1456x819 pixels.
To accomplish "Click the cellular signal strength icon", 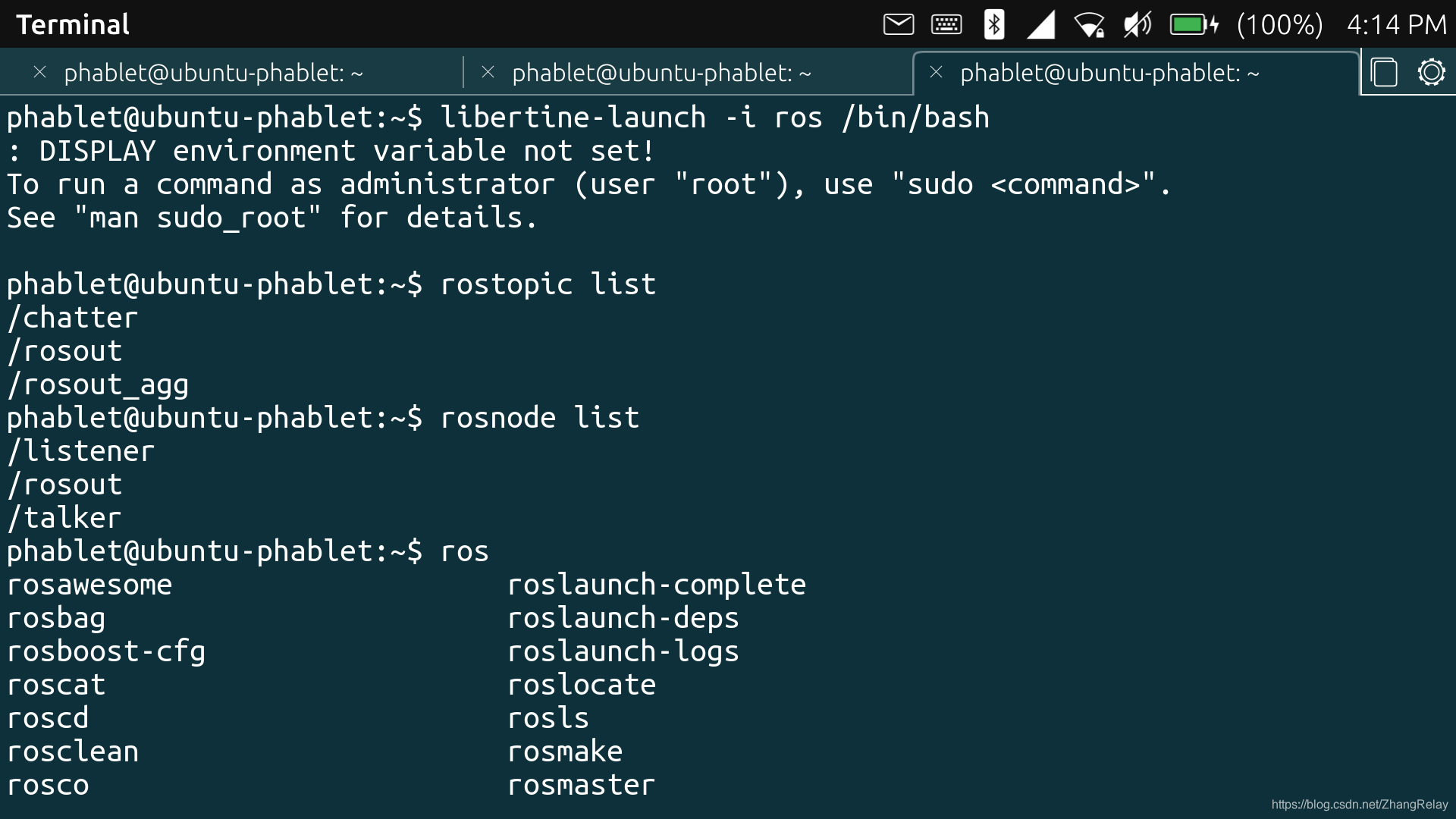I will (x=1041, y=24).
